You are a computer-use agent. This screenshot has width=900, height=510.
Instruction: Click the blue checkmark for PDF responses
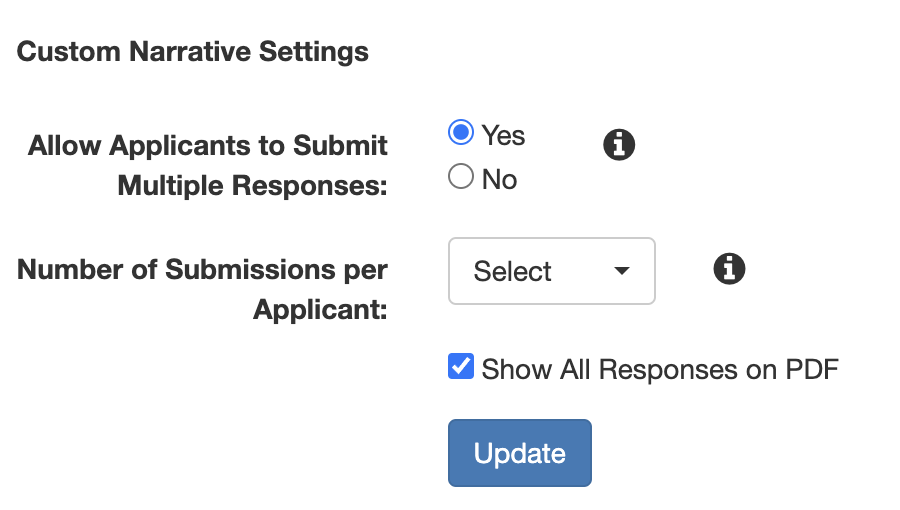(x=461, y=367)
